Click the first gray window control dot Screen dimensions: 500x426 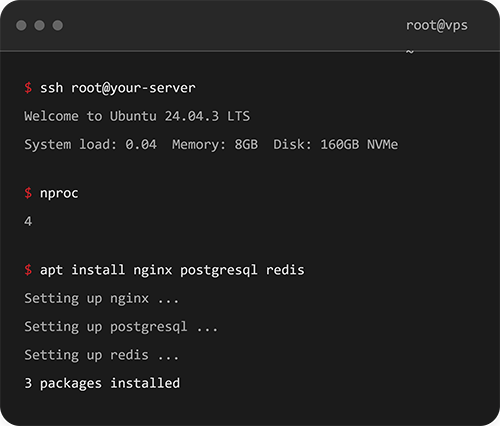point(21,25)
